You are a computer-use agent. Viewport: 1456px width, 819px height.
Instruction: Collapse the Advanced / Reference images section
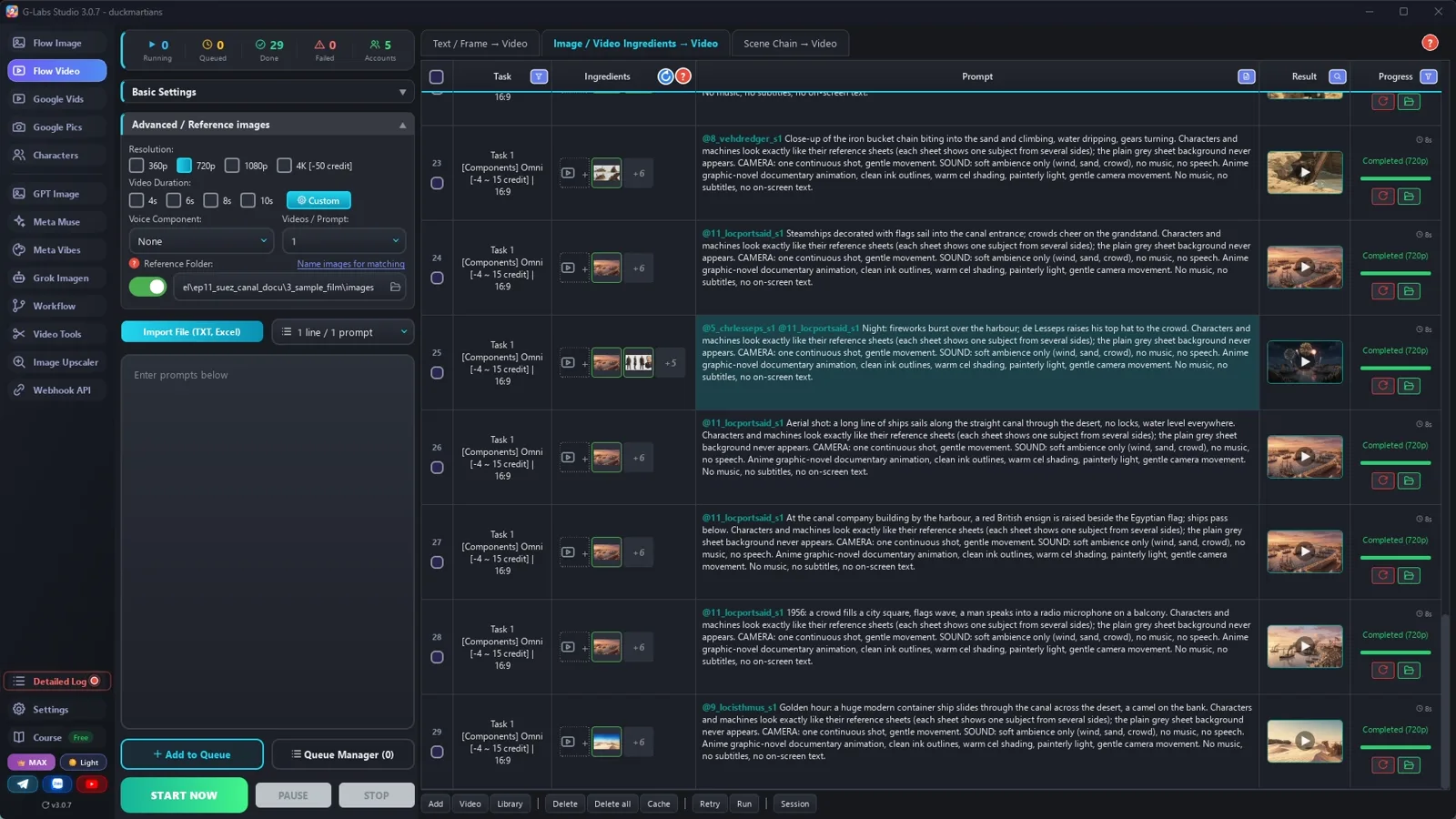(x=268, y=125)
